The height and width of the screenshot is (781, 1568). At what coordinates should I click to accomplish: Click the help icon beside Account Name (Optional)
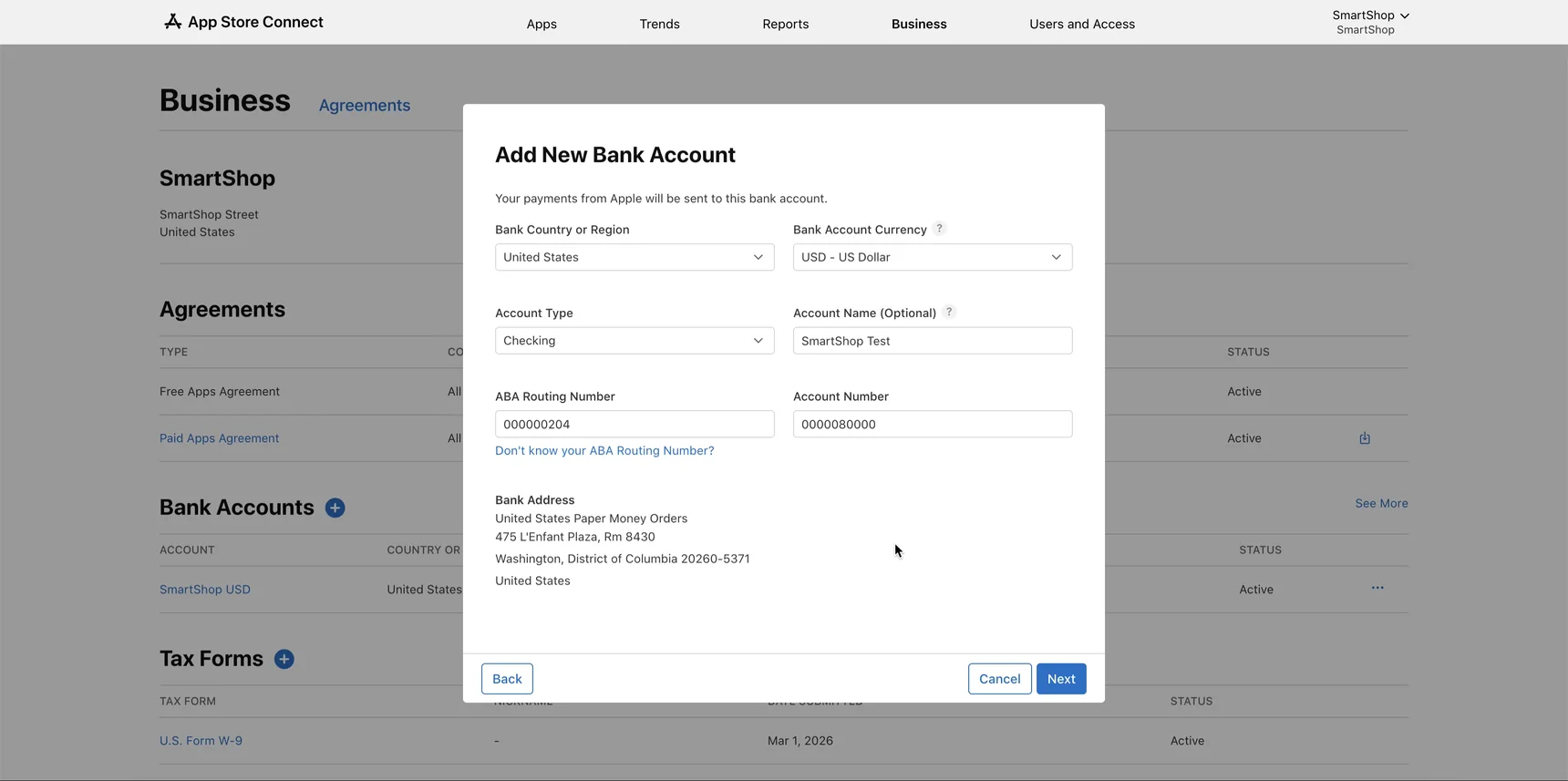coord(949,312)
